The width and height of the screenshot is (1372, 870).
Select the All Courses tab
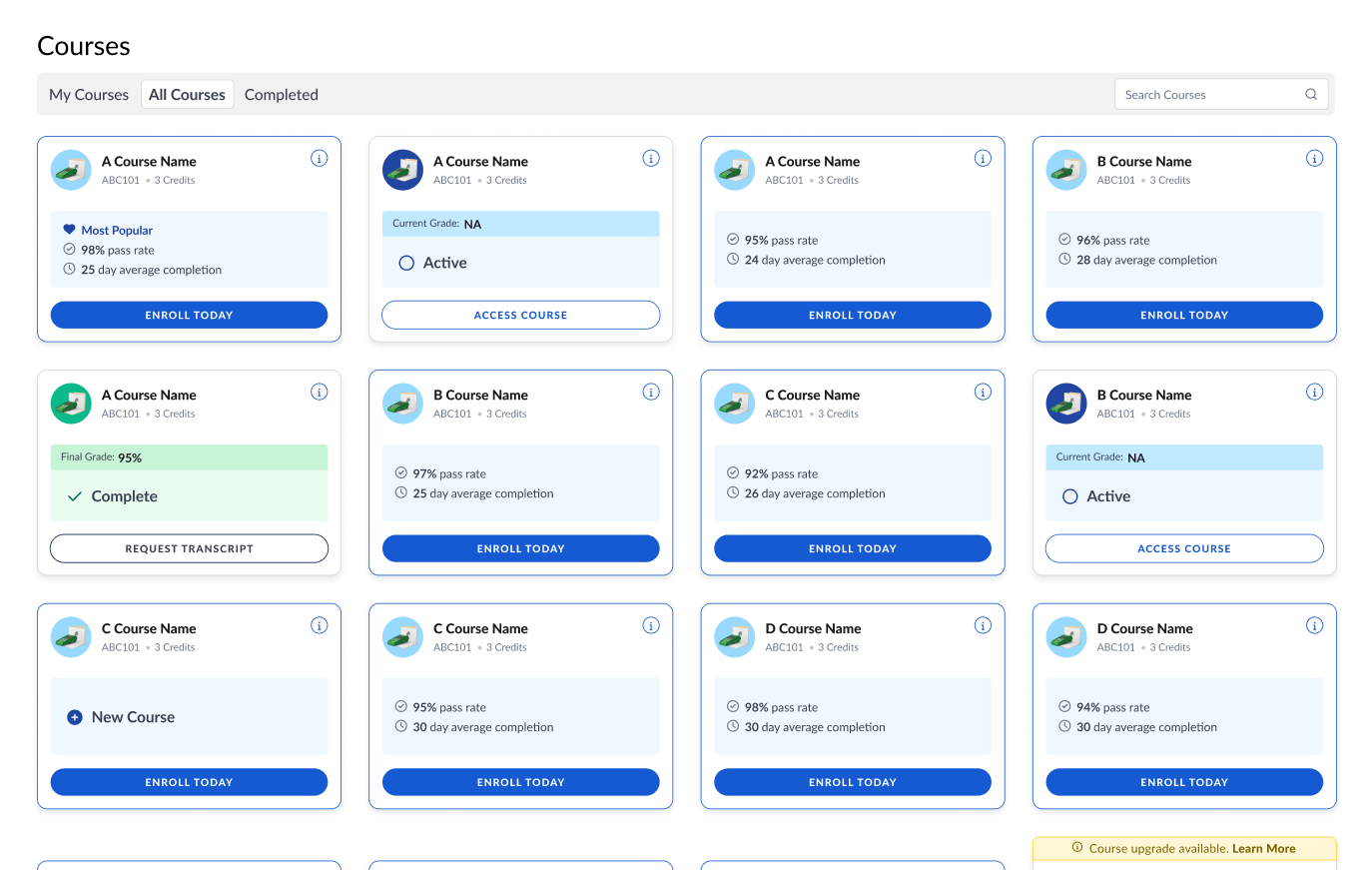click(x=187, y=94)
